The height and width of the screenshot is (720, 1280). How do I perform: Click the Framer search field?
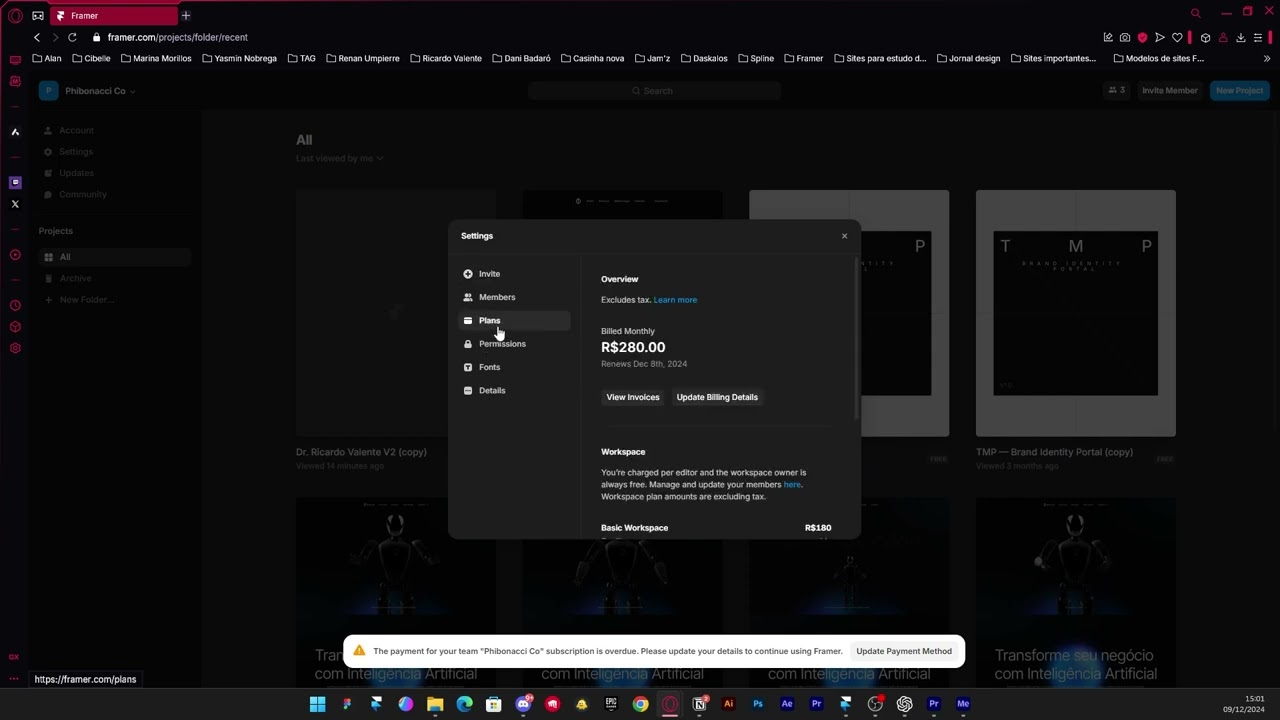pyautogui.click(x=654, y=91)
